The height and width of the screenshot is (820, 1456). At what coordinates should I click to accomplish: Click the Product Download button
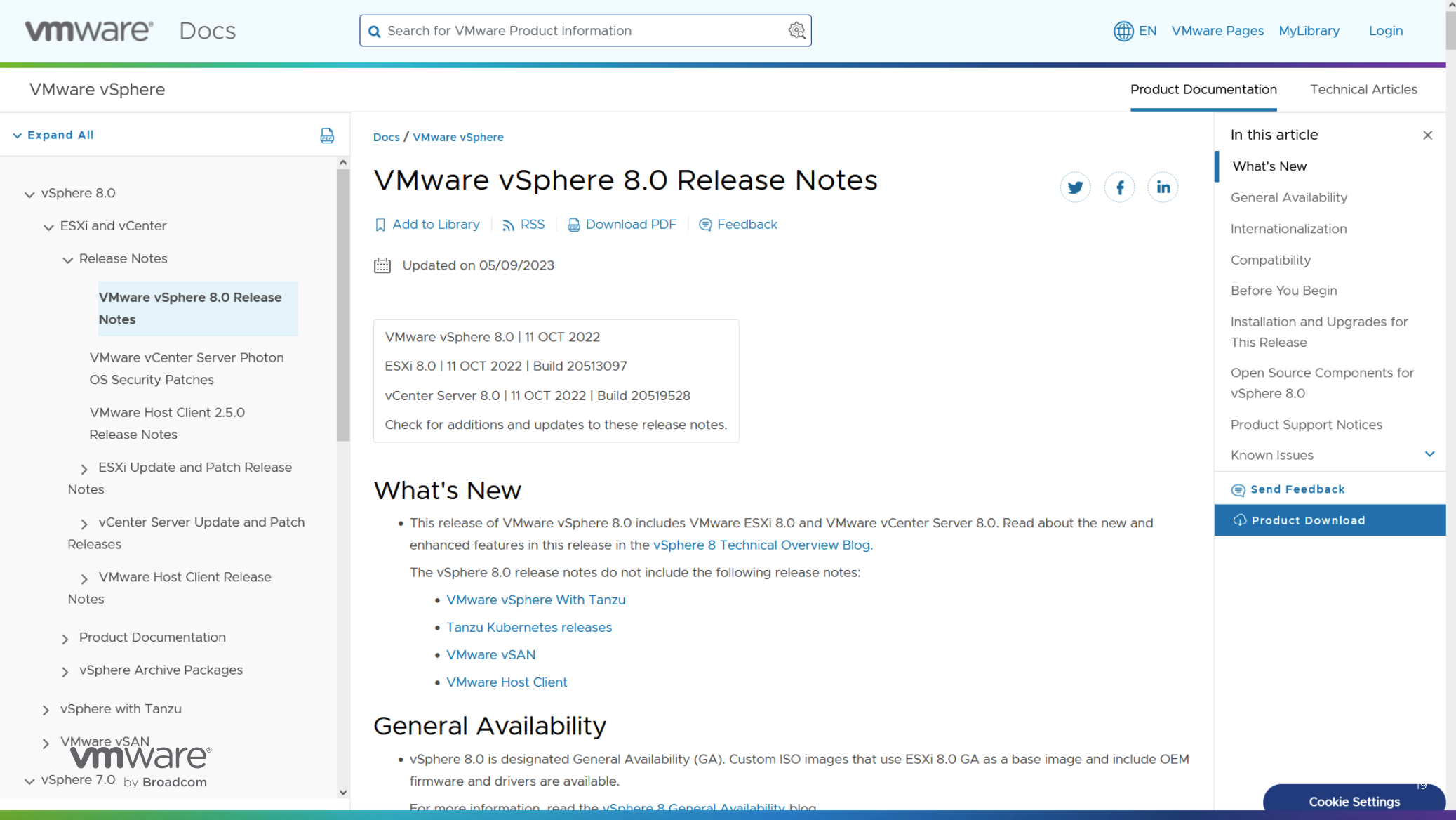point(1330,520)
